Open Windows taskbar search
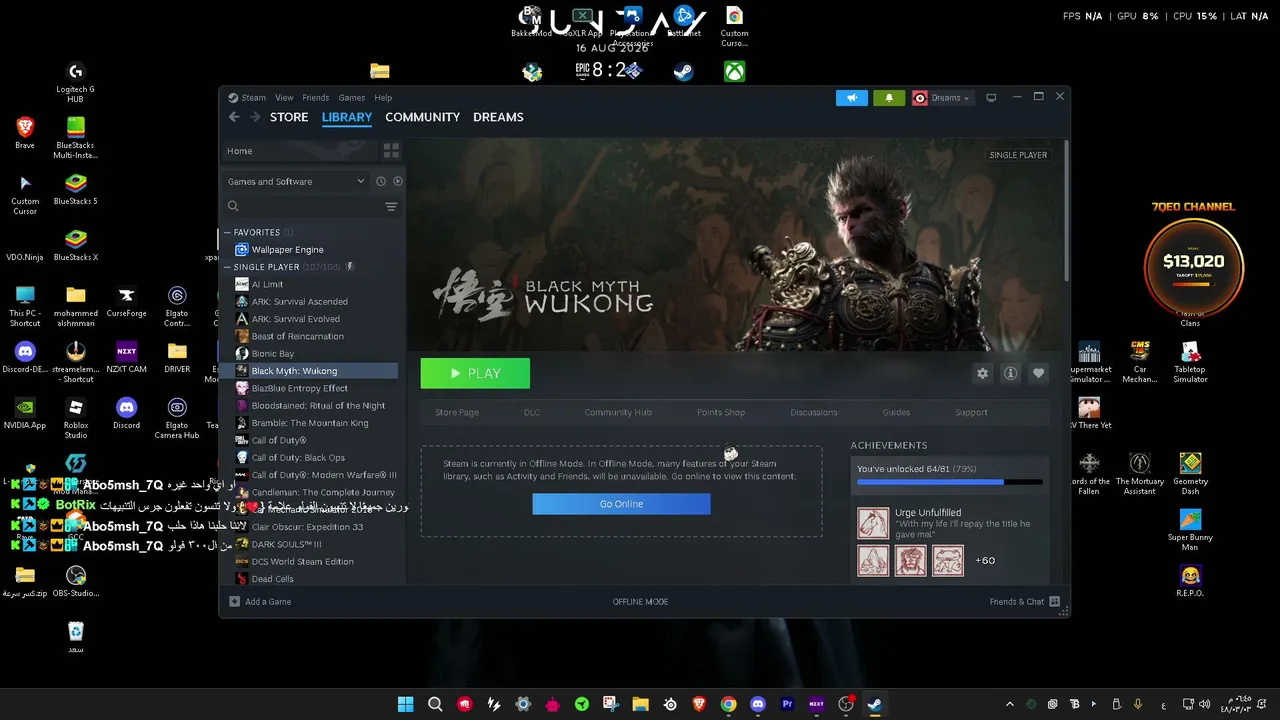 tap(435, 704)
